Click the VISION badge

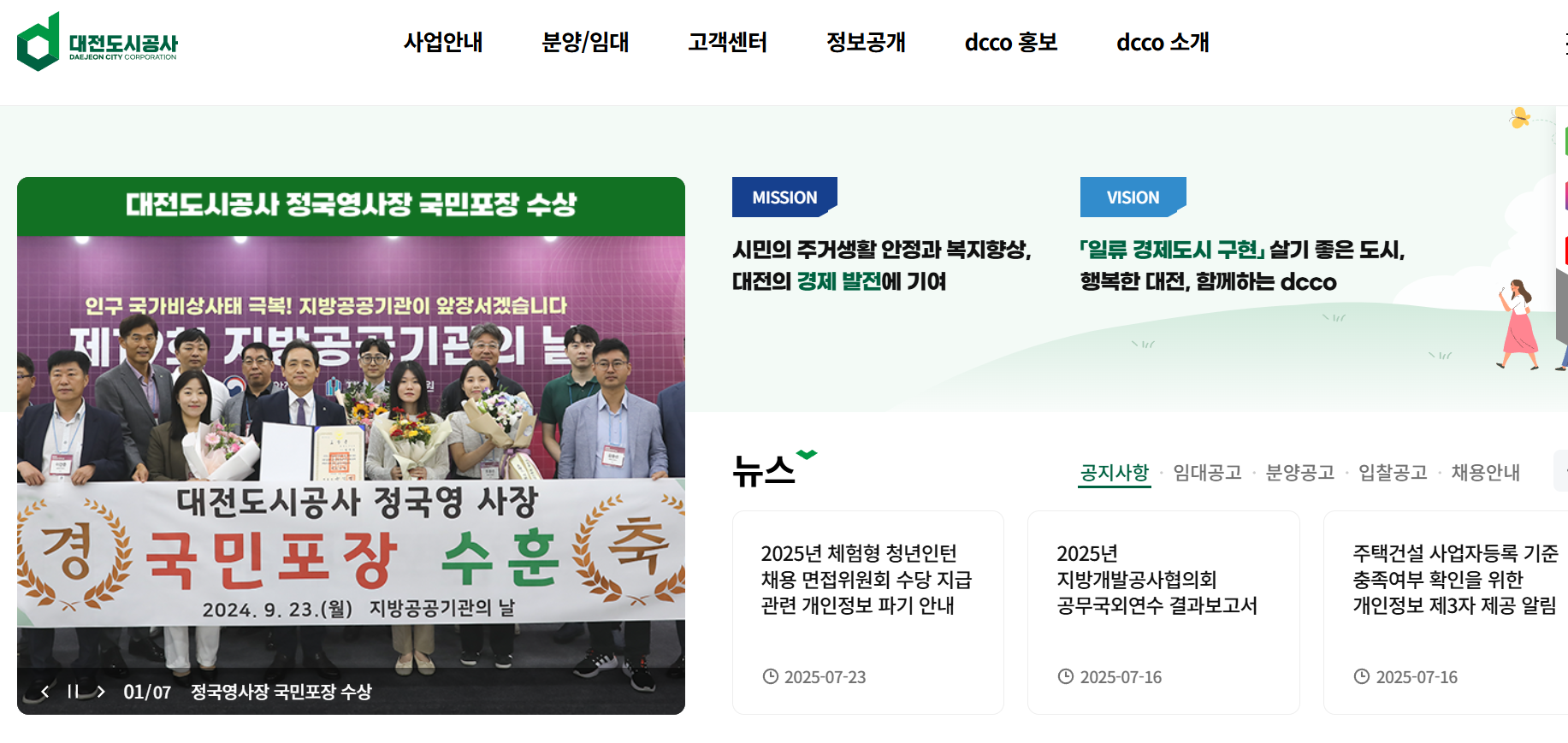pyautogui.click(x=1133, y=198)
